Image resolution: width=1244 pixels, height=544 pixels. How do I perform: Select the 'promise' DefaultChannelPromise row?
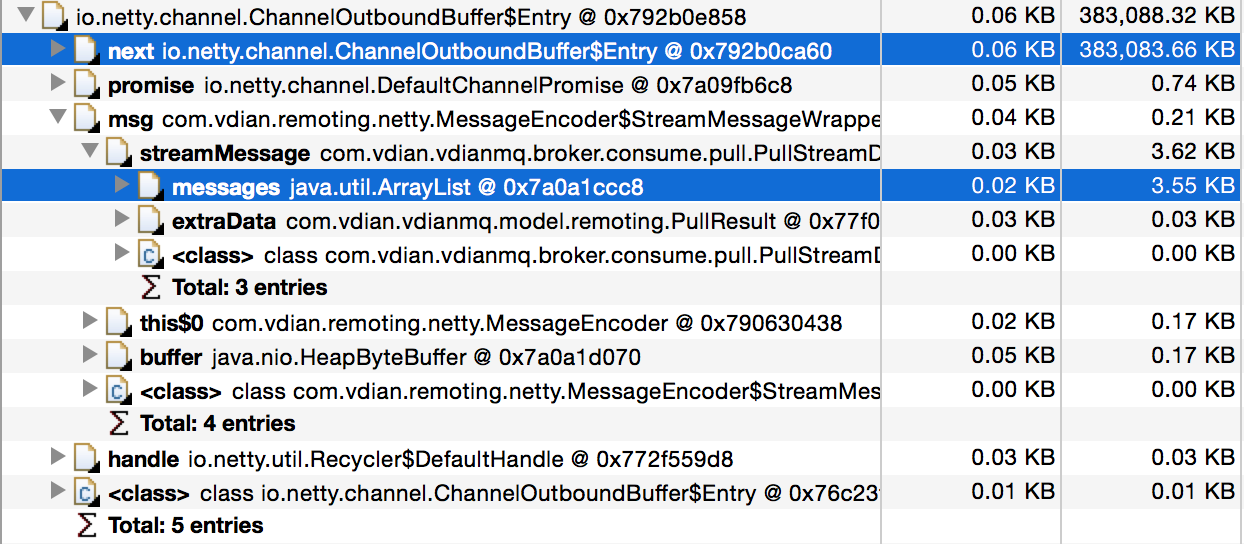(450, 86)
